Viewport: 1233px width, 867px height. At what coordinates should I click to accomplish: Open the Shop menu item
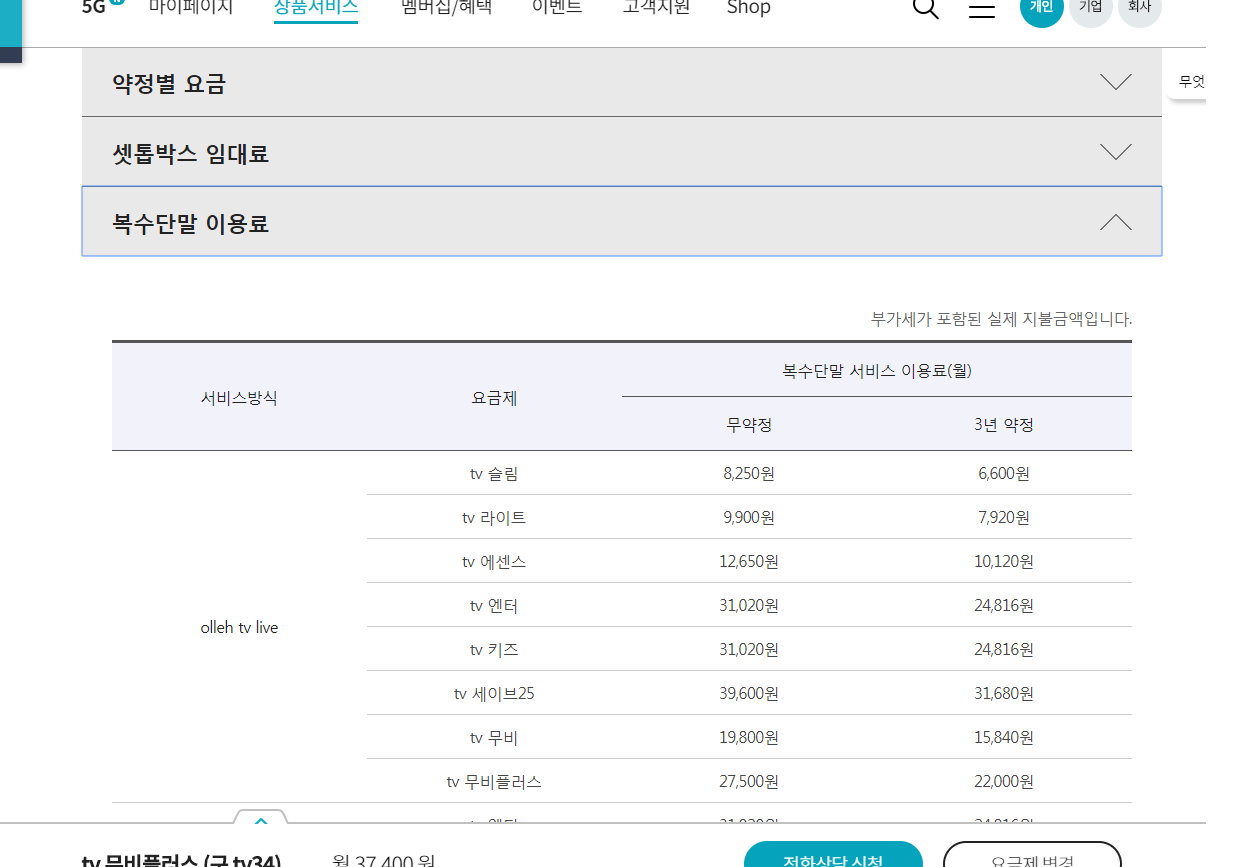pos(748,8)
